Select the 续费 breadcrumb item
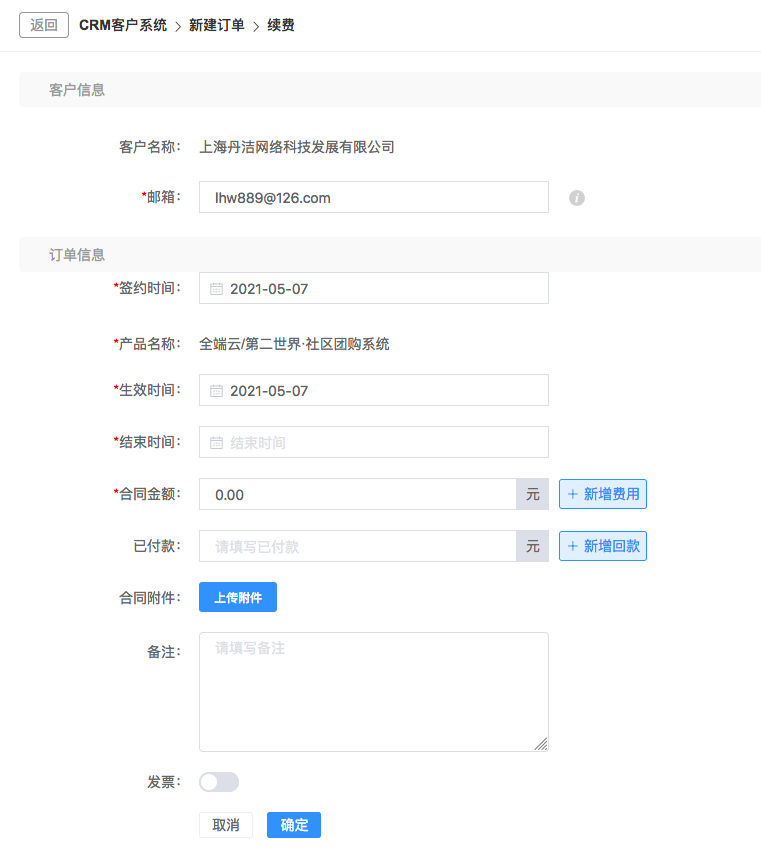Image resolution: width=761 pixels, height=848 pixels. click(281, 25)
